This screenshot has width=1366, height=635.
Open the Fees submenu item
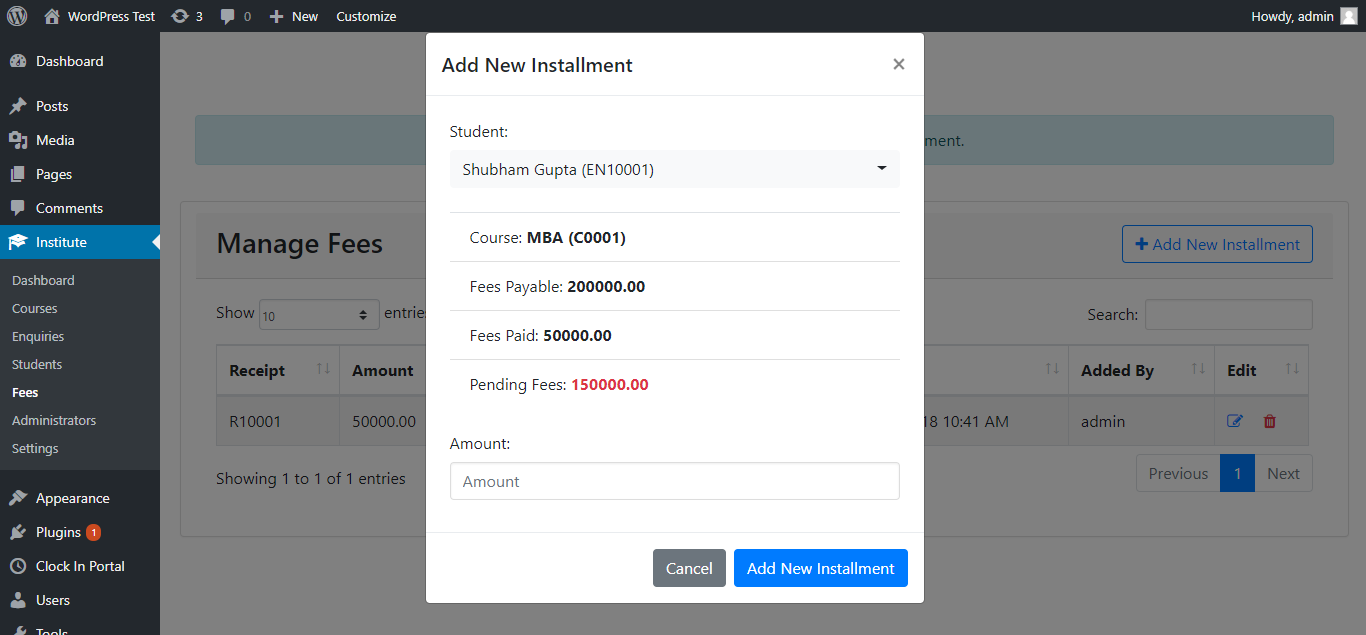click(x=25, y=392)
